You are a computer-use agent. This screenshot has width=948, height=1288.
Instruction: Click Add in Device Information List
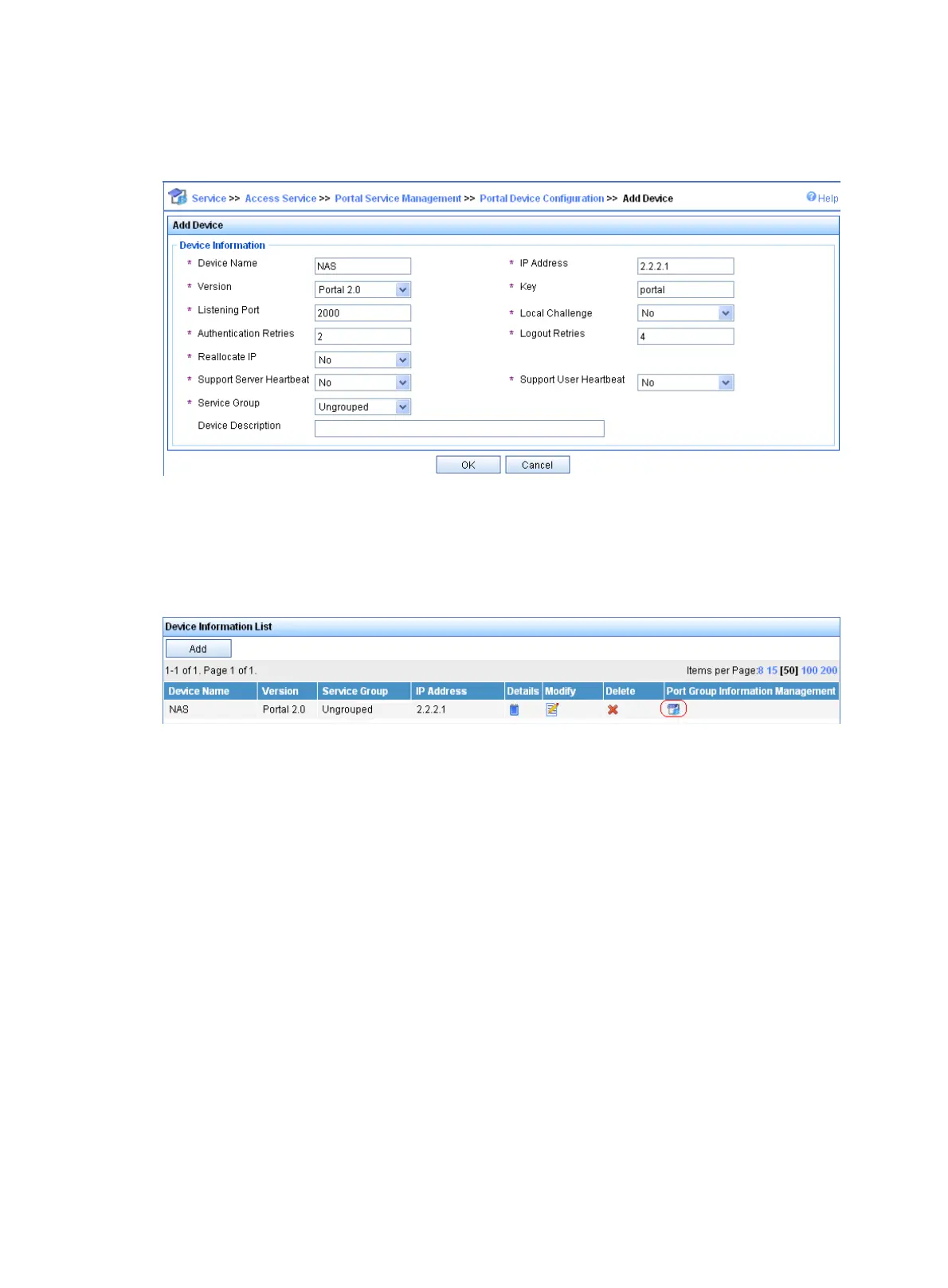coord(198,649)
